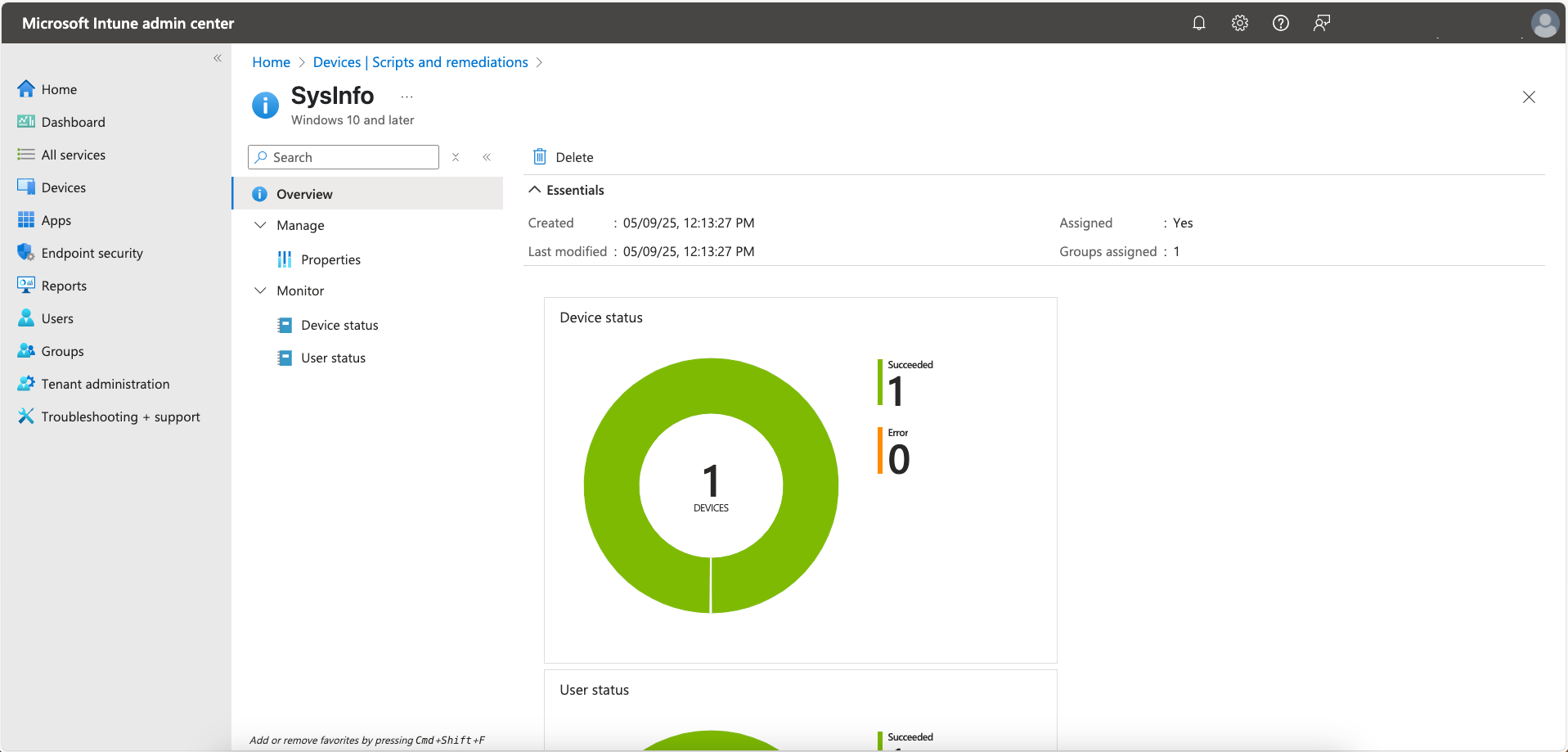1568x752 pixels.
Task: Click the User status tile heading
Action: coord(595,690)
